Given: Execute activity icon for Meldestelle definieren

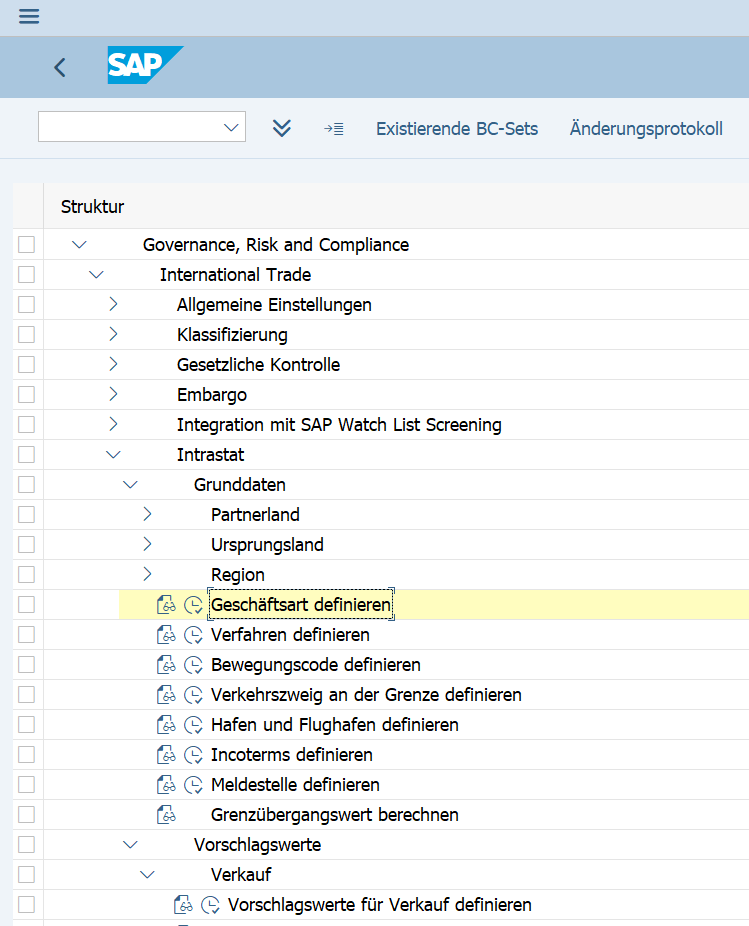Looking at the screenshot, I should click(194, 785).
